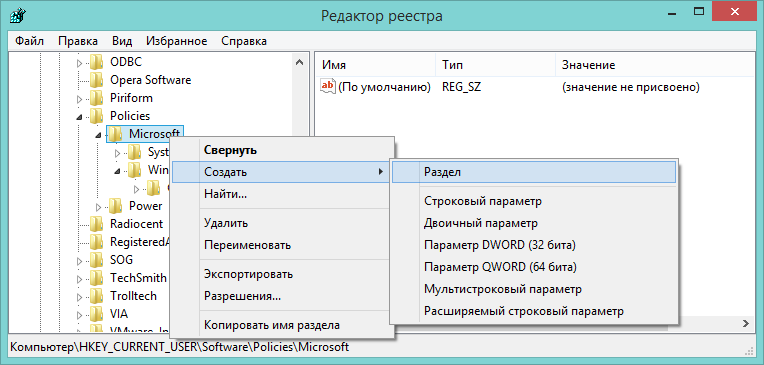This screenshot has height=365, width=764.
Task: Expand the SOG tree node
Action: click(80, 260)
